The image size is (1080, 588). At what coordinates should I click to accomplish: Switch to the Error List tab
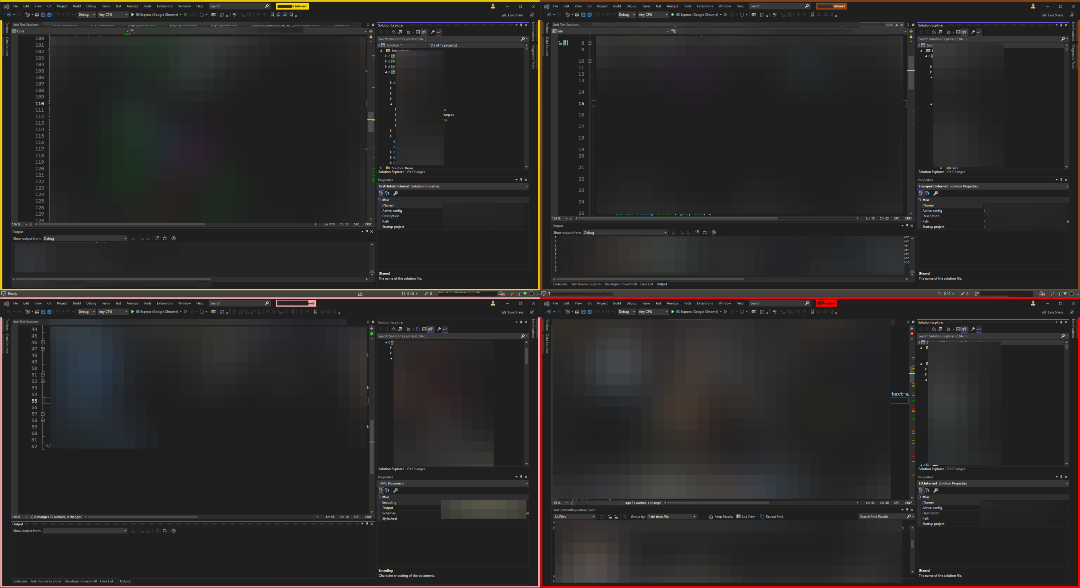pos(106,578)
